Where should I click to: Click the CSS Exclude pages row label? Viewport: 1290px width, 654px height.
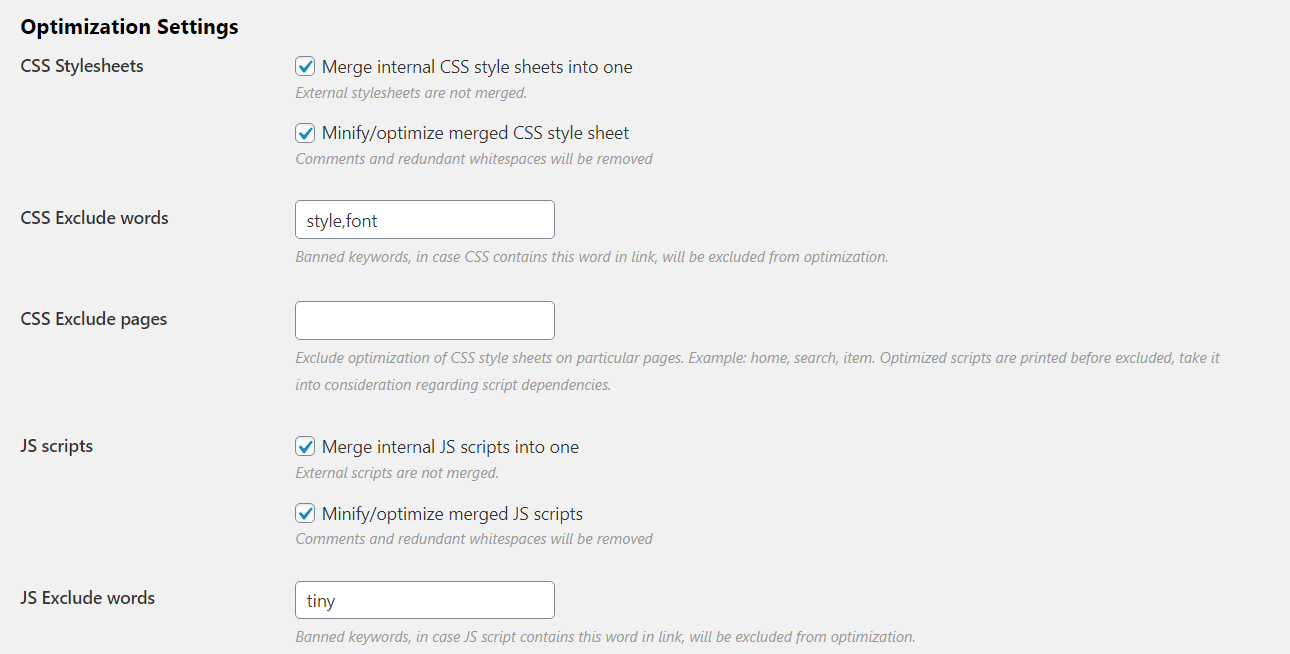tap(94, 319)
